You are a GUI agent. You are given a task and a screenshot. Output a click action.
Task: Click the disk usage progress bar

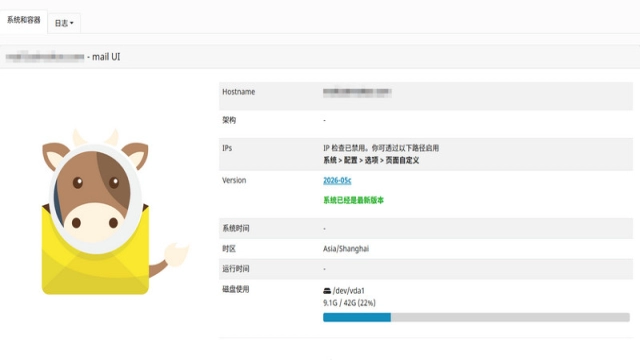(476, 317)
